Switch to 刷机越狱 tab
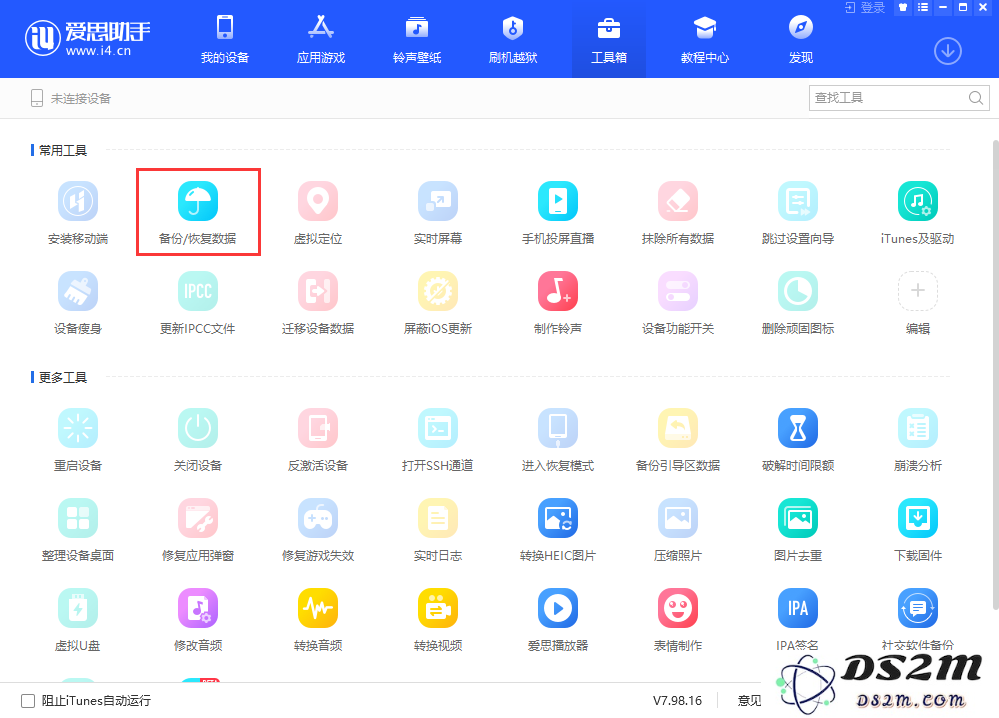This screenshot has height=718, width=999. pyautogui.click(x=513, y=39)
